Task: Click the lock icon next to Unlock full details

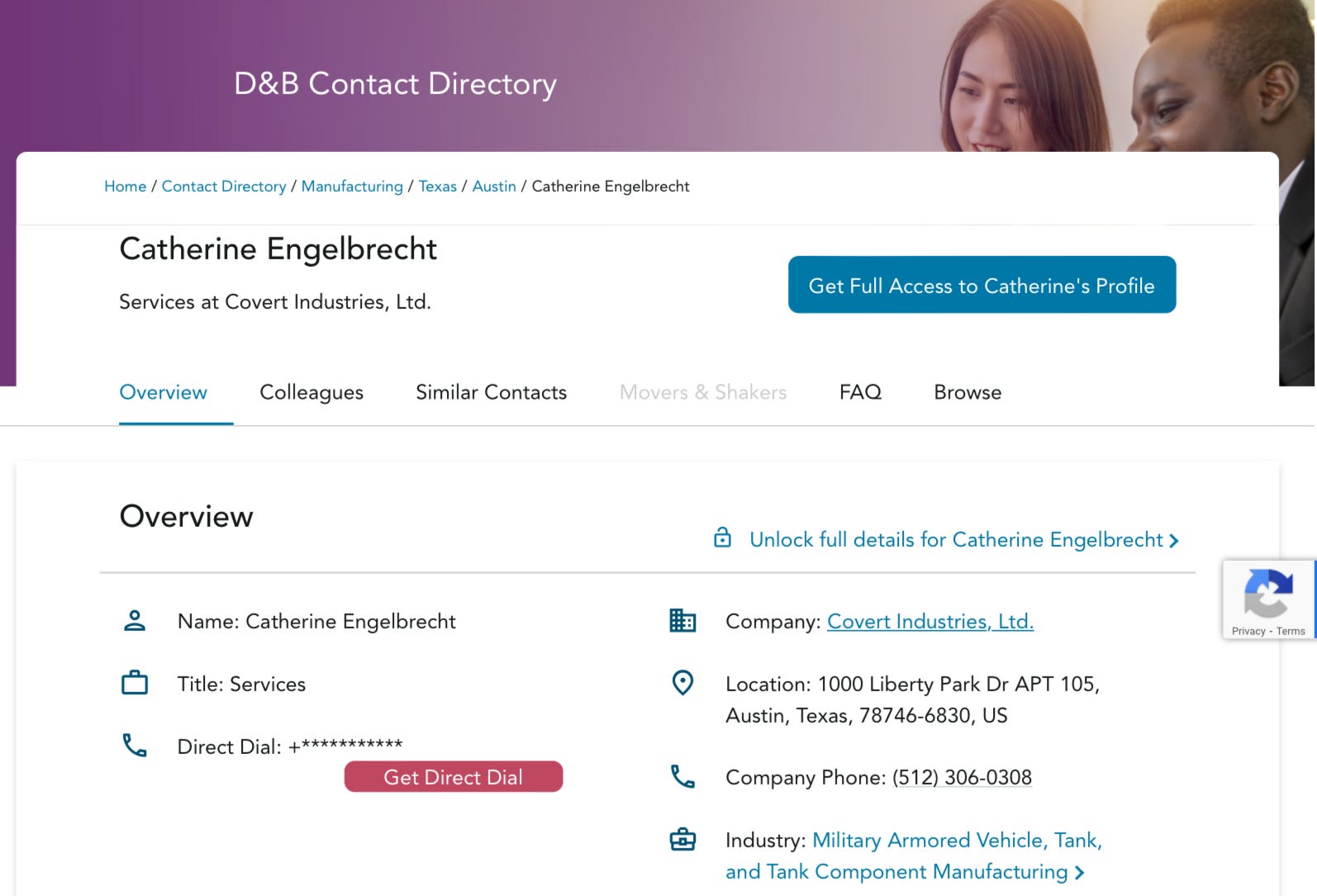Action: (x=722, y=538)
